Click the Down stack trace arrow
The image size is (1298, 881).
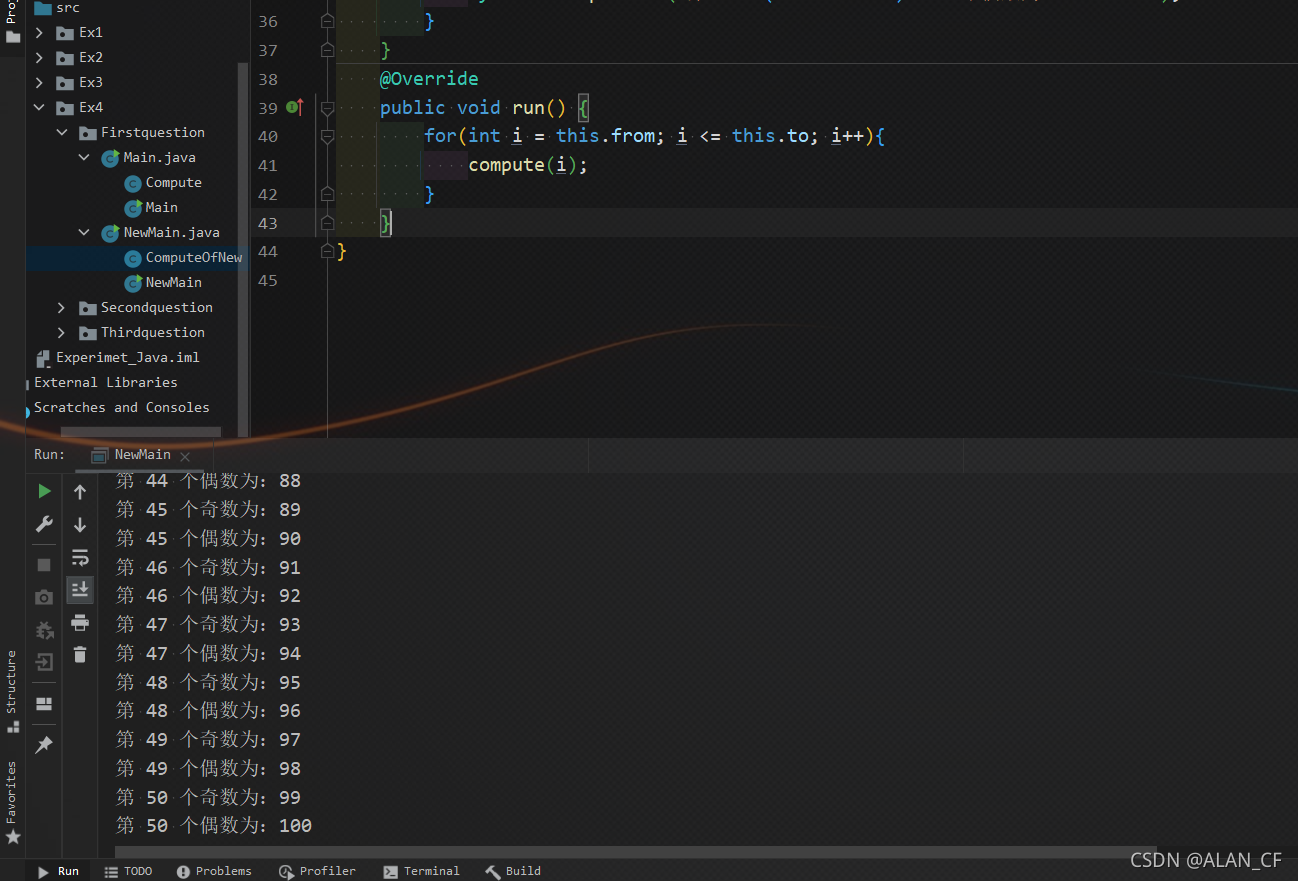[81, 524]
